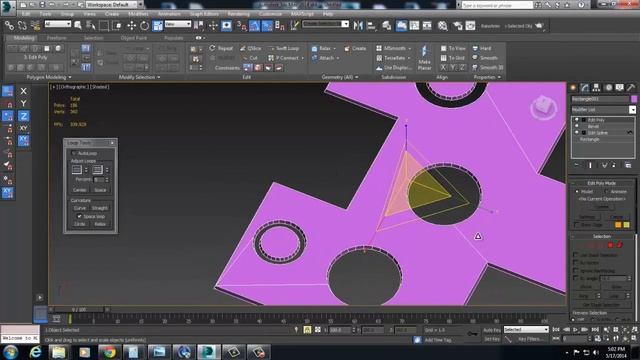
Task: Click the Unlink Selection icon
Action: [x=22, y=26]
